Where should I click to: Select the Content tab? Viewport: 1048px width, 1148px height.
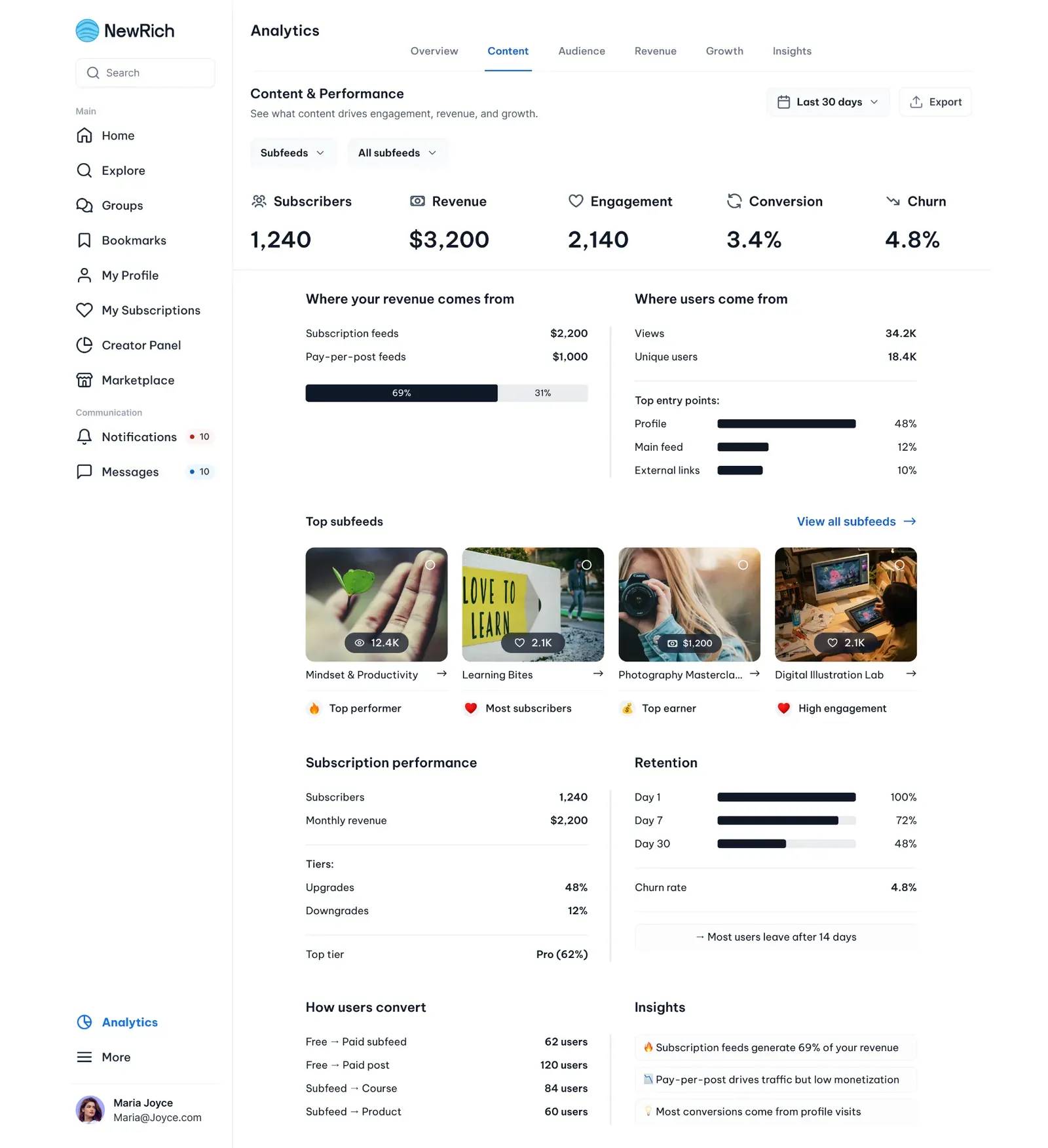(x=508, y=51)
